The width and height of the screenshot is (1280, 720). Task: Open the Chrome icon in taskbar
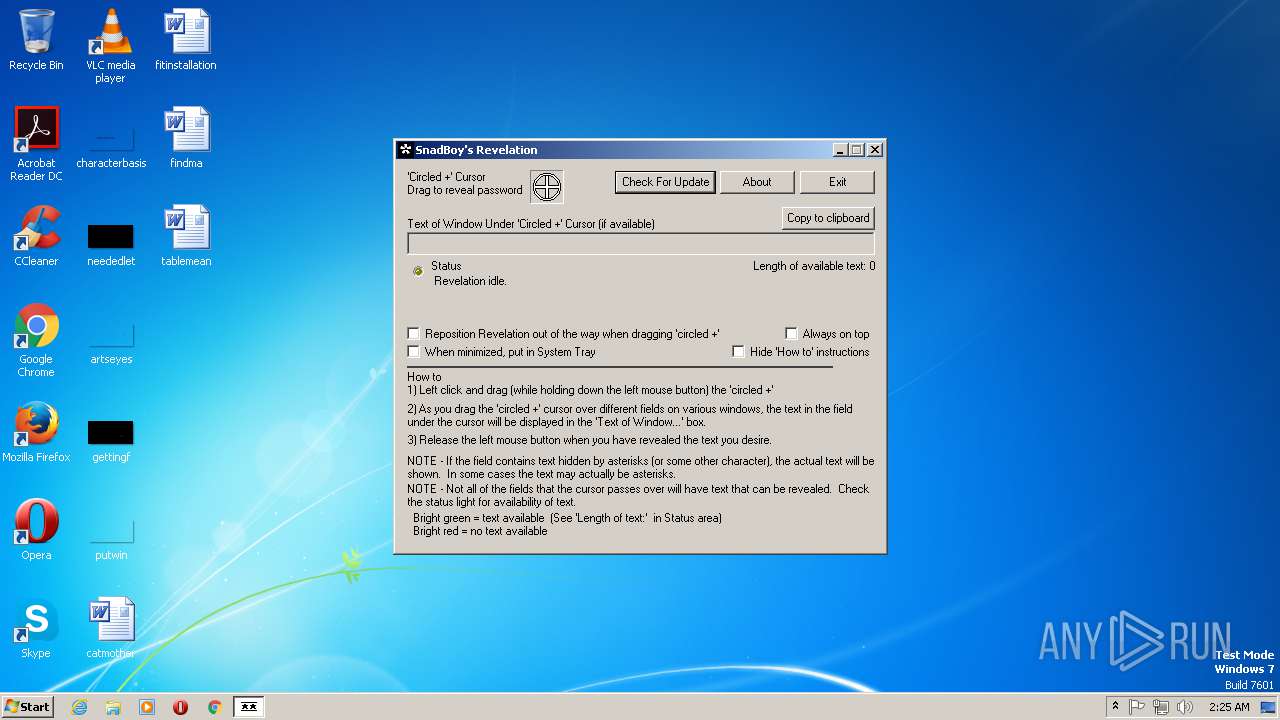click(214, 707)
